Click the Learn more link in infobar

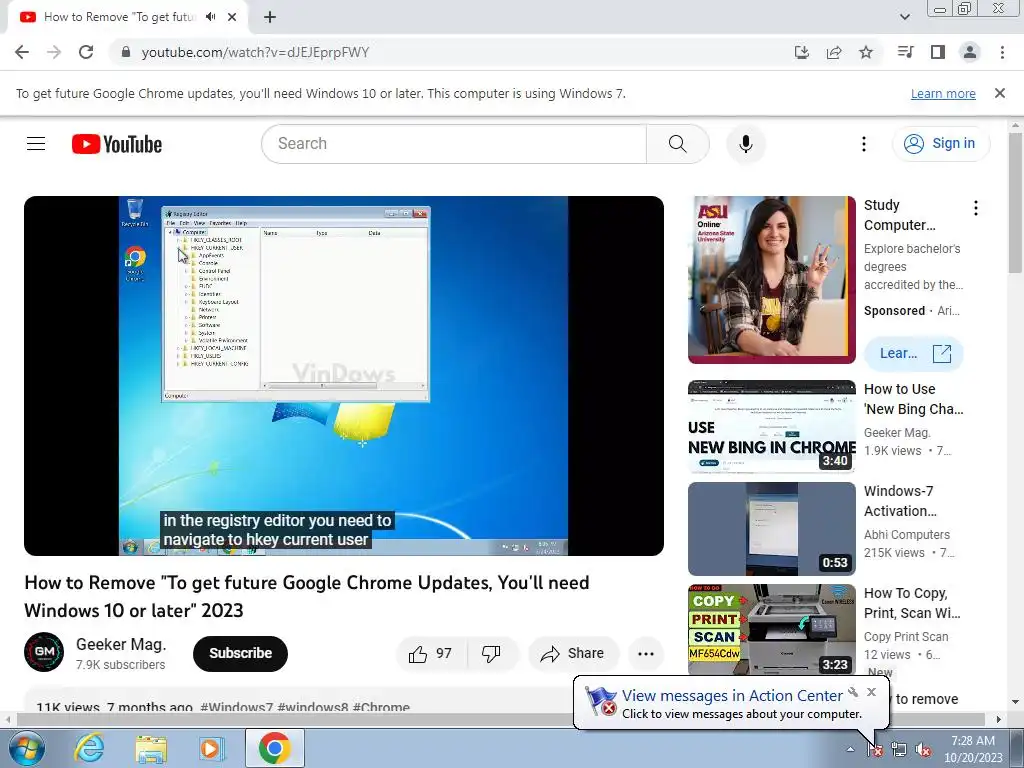point(943,93)
